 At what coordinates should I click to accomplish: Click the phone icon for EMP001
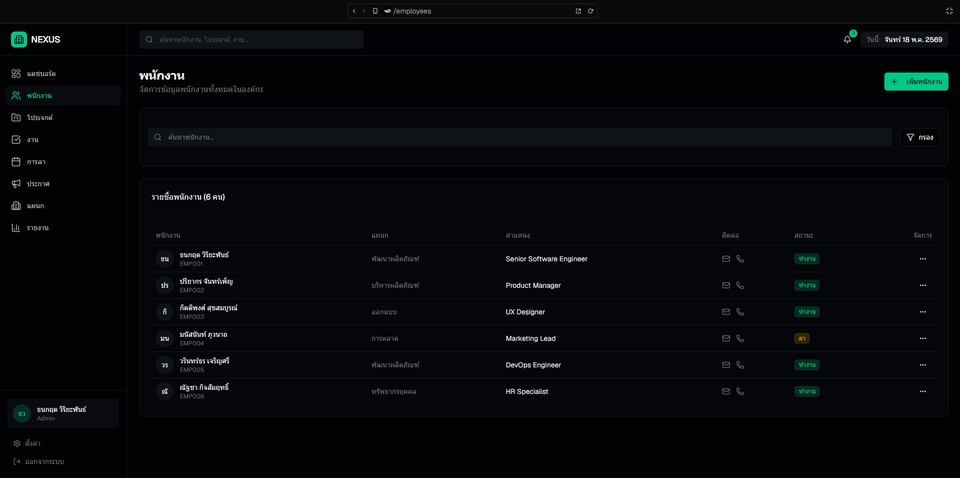pos(740,259)
